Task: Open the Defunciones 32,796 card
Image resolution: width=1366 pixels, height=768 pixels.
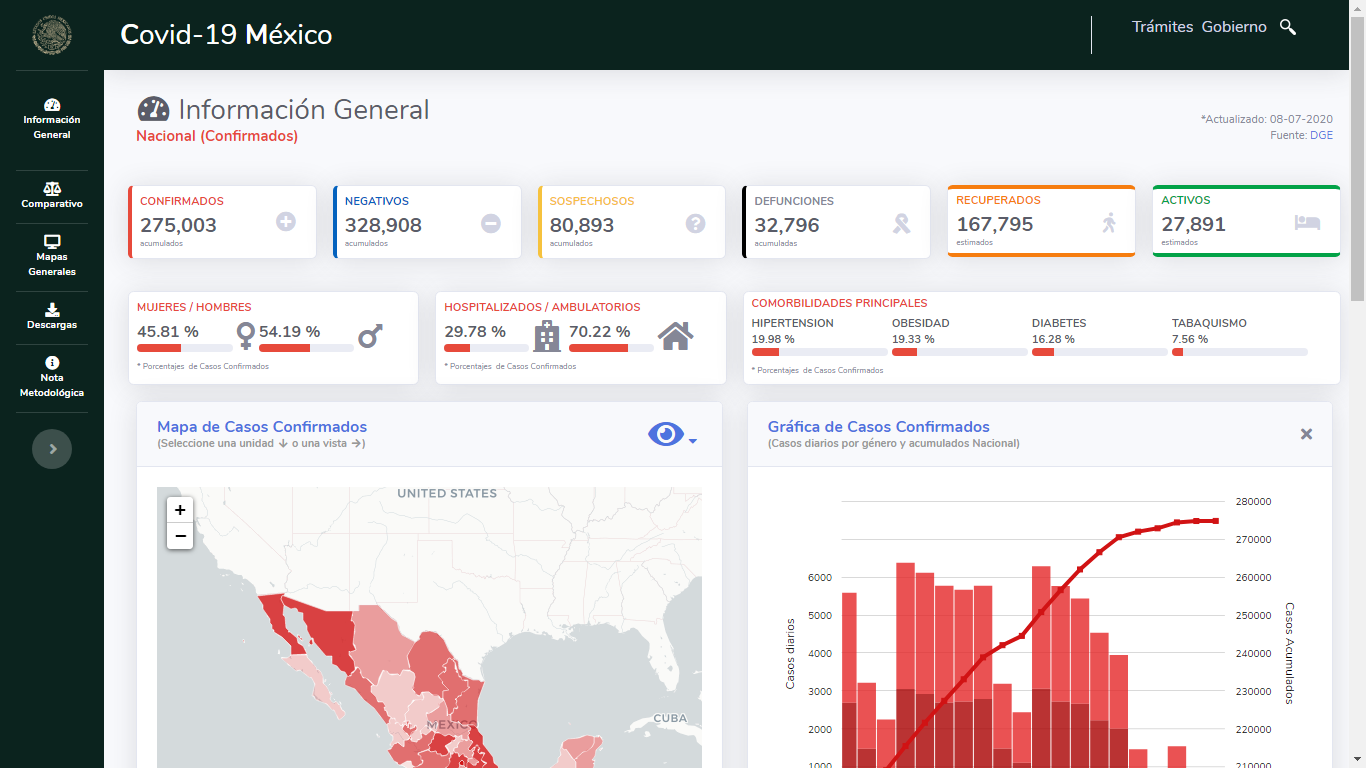Action: [836, 222]
